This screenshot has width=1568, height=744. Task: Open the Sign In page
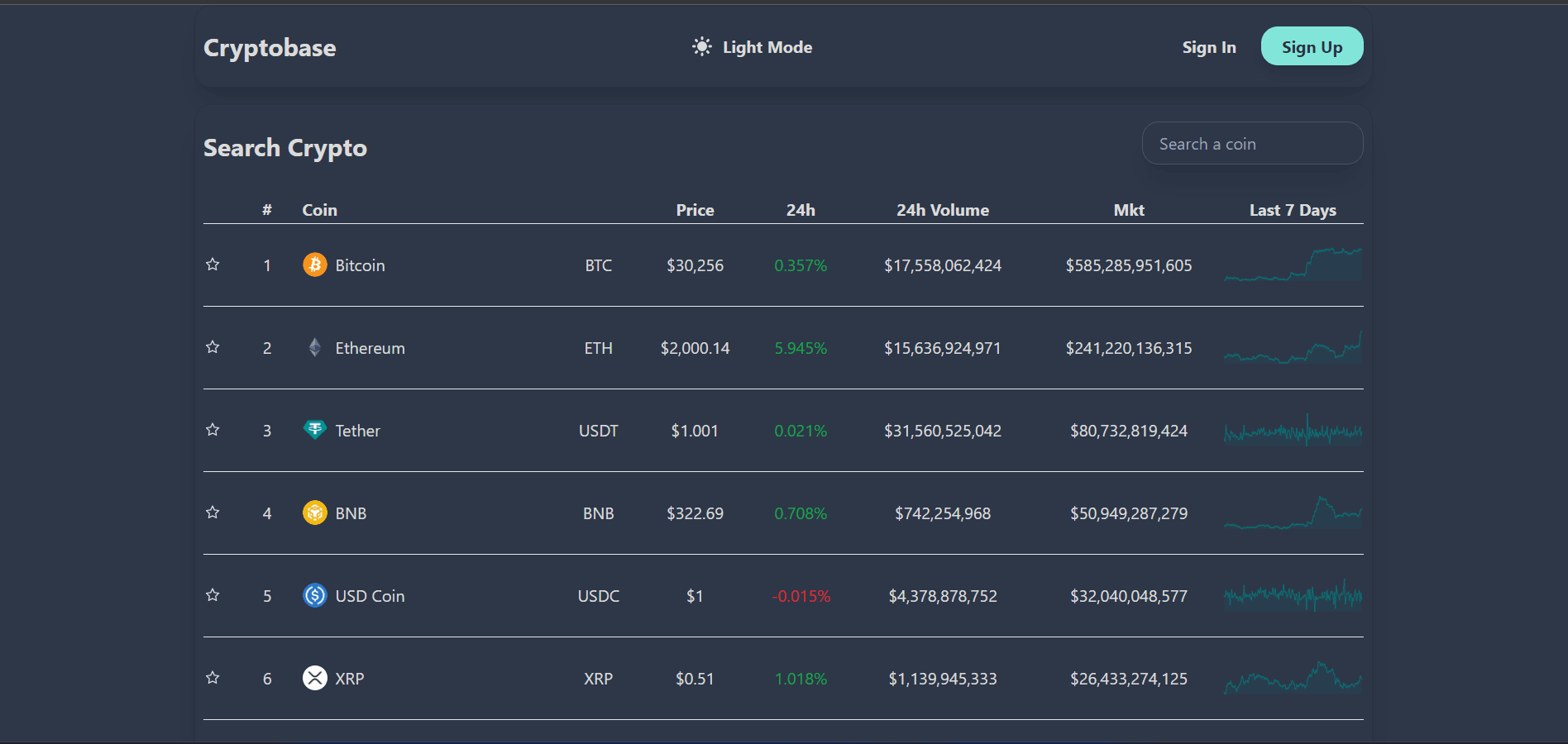click(x=1209, y=47)
